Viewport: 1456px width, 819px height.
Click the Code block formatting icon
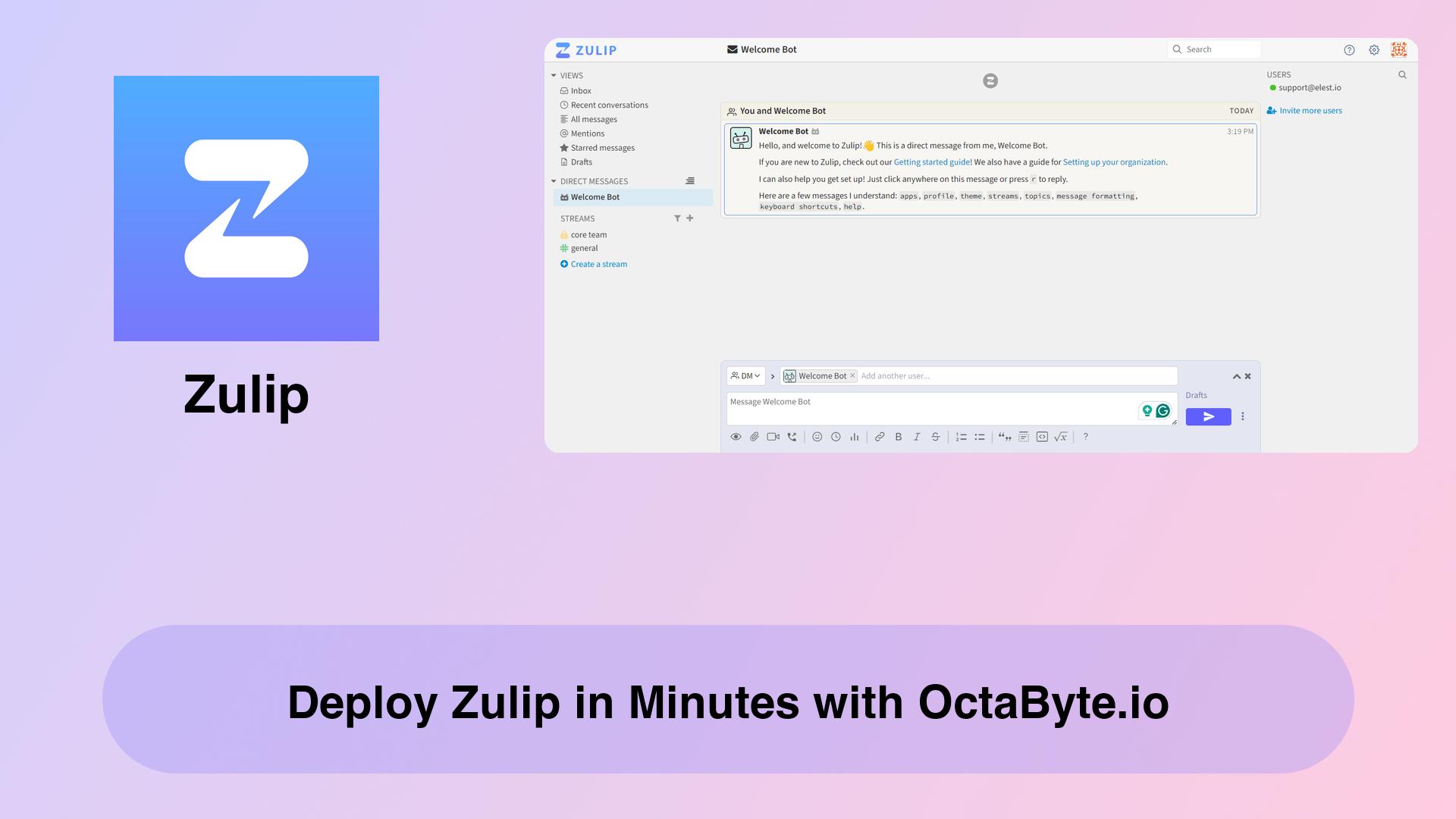pos(1041,437)
